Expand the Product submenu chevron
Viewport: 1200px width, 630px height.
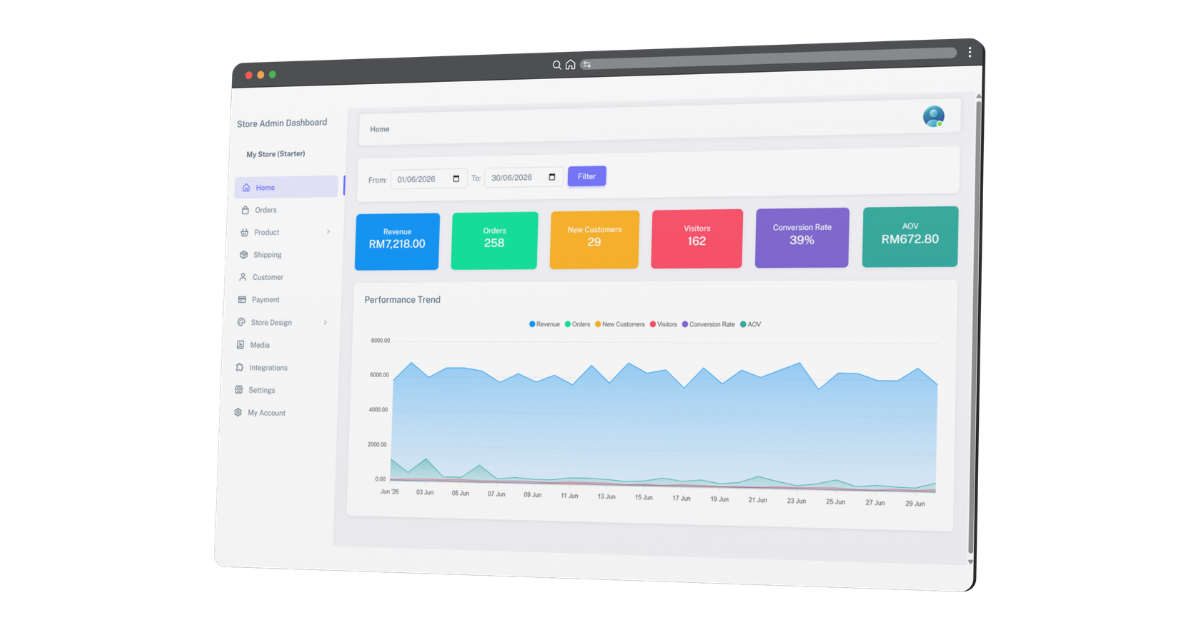click(328, 232)
